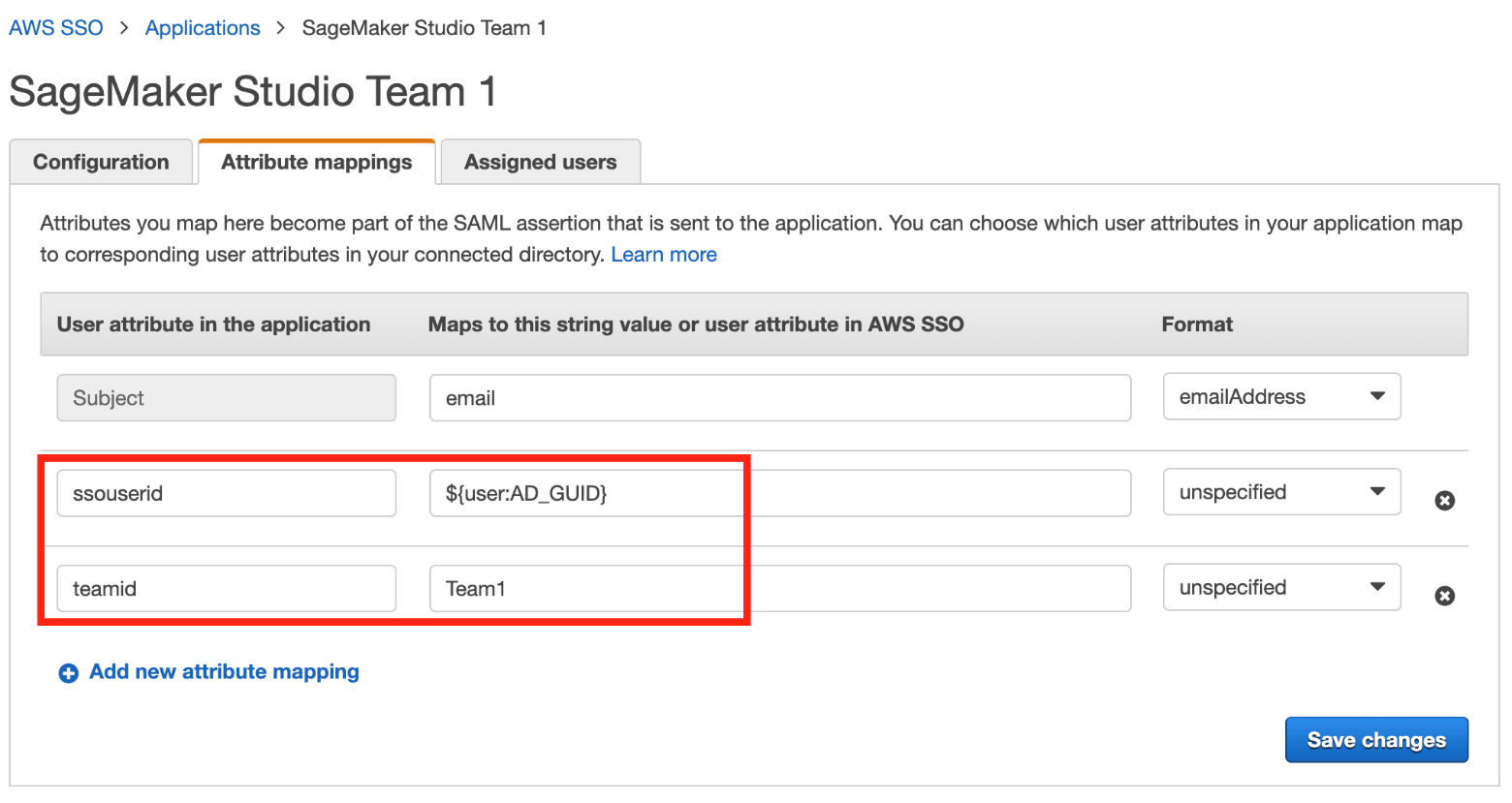Switch to the Configuration tab
The width and height of the screenshot is (1512, 803).
pyautogui.click(x=101, y=162)
